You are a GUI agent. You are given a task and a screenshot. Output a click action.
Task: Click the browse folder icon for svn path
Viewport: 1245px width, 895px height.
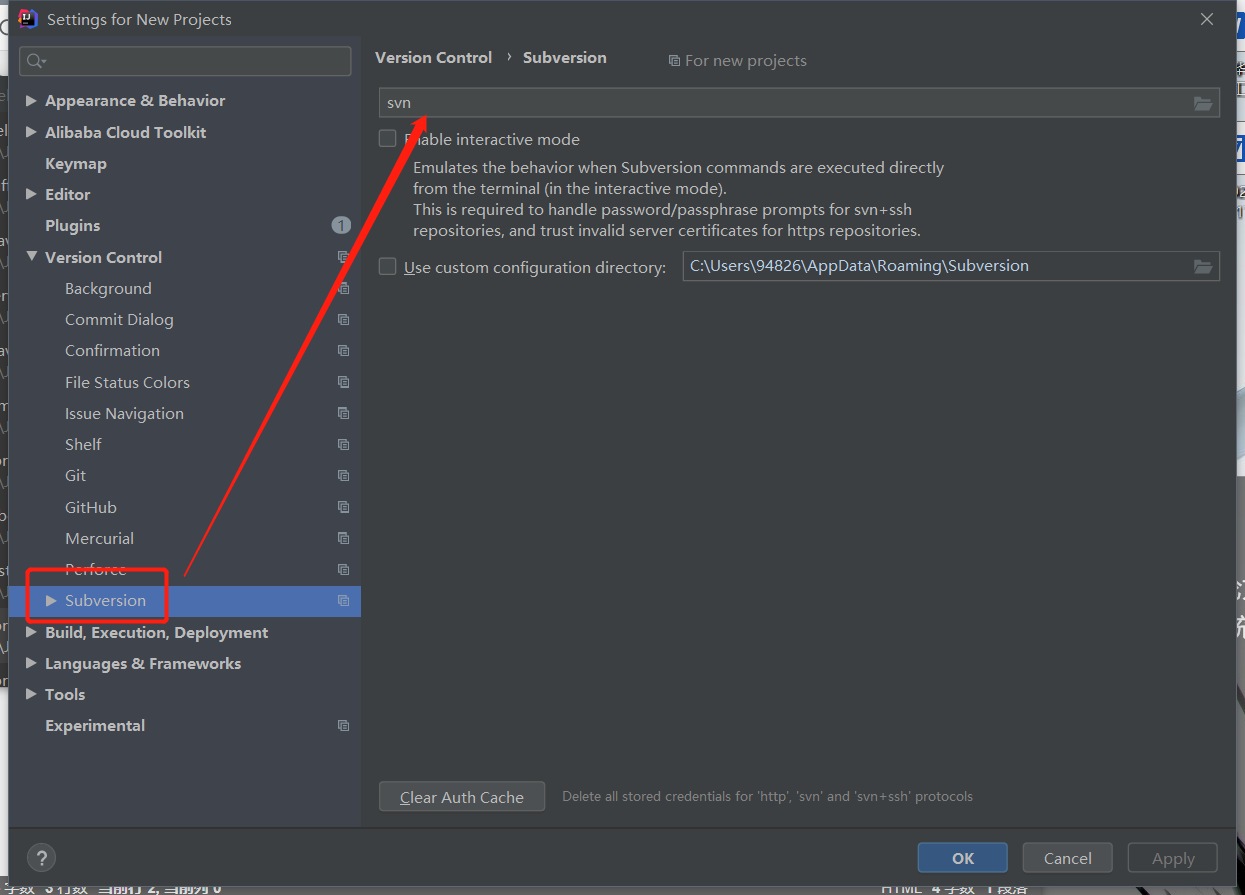(1203, 103)
